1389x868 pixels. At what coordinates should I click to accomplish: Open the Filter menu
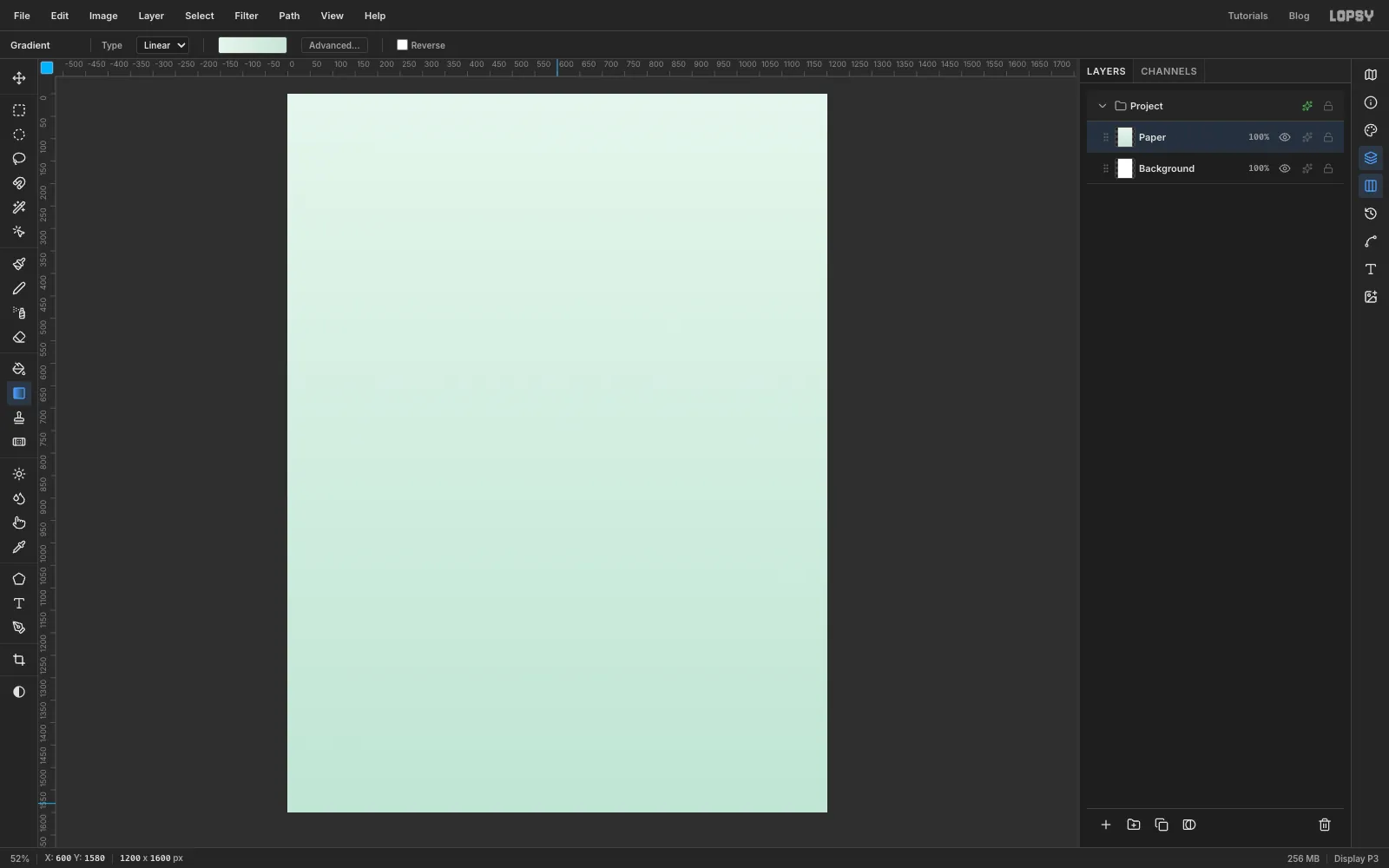click(x=247, y=16)
